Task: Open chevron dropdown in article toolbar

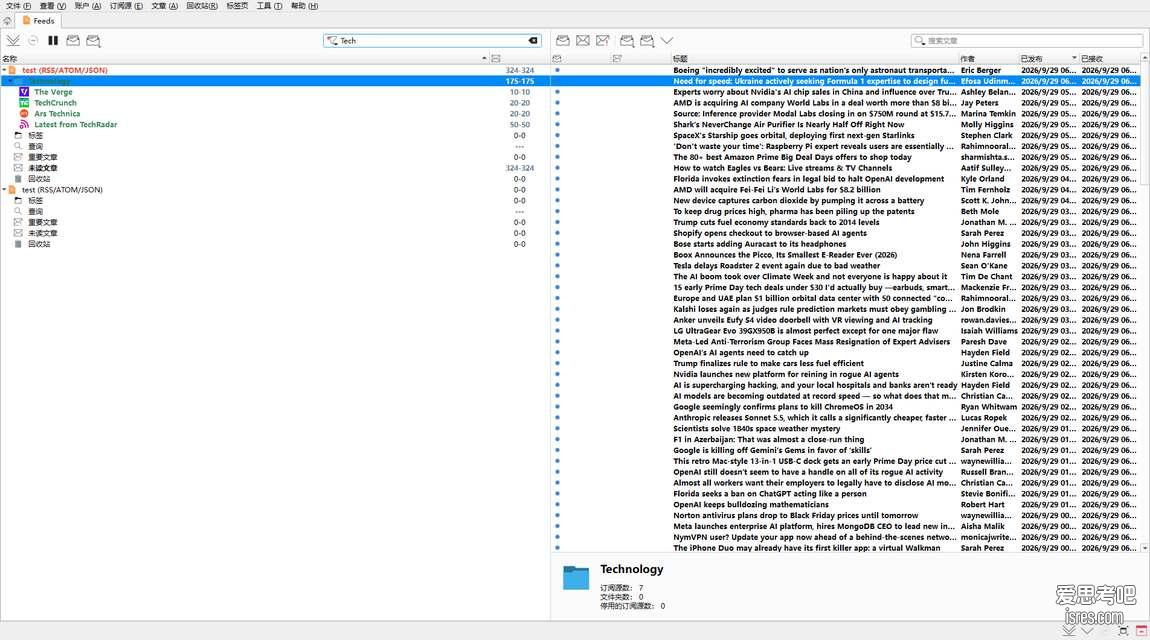Action: [667, 40]
